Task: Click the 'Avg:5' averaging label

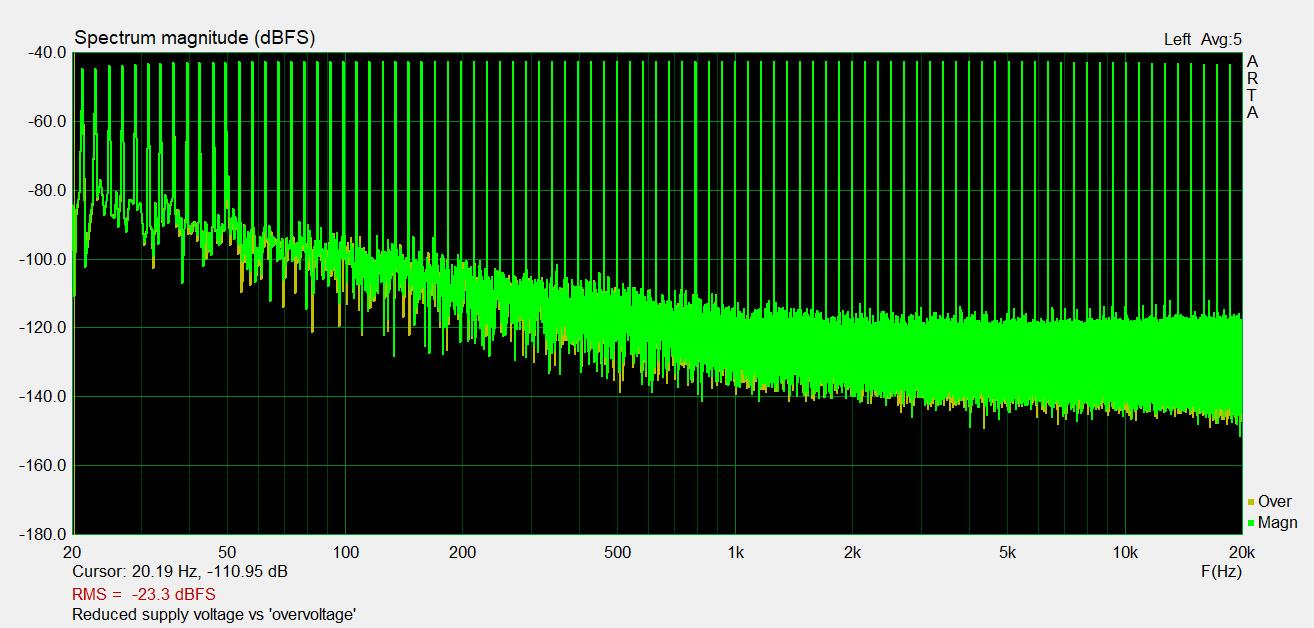Action: [1221, 39]
